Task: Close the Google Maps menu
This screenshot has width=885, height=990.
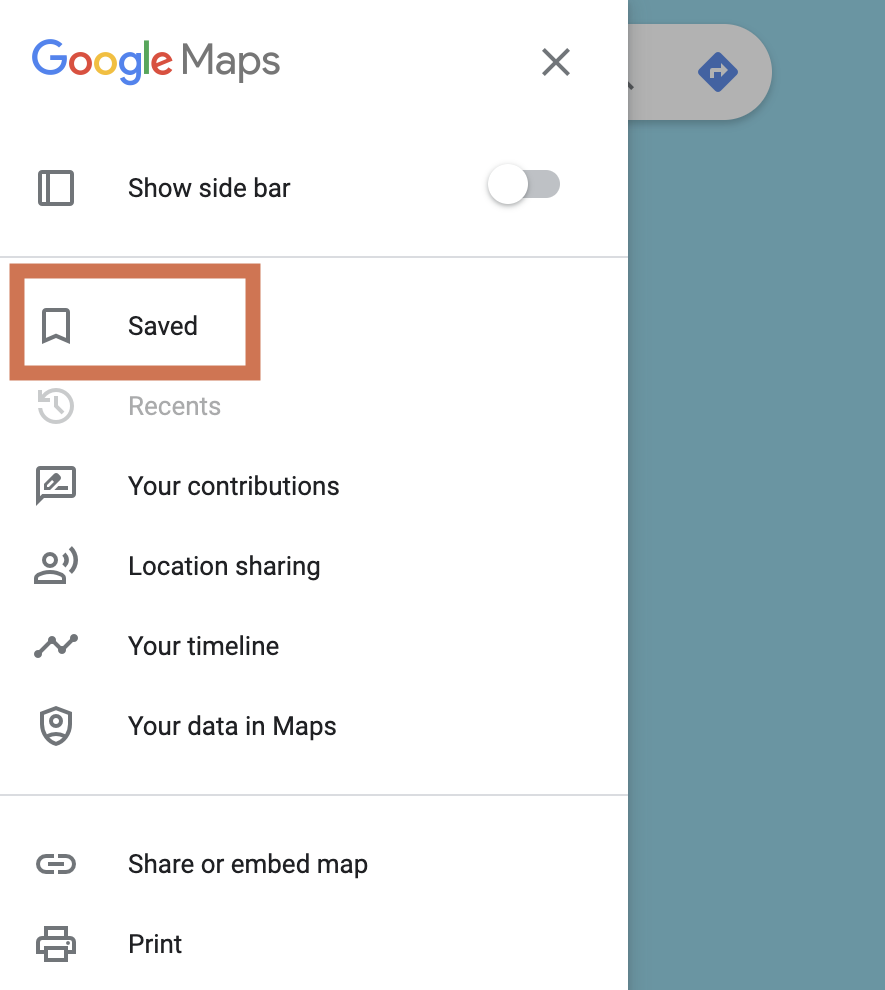Action: [x=555, y=62]
